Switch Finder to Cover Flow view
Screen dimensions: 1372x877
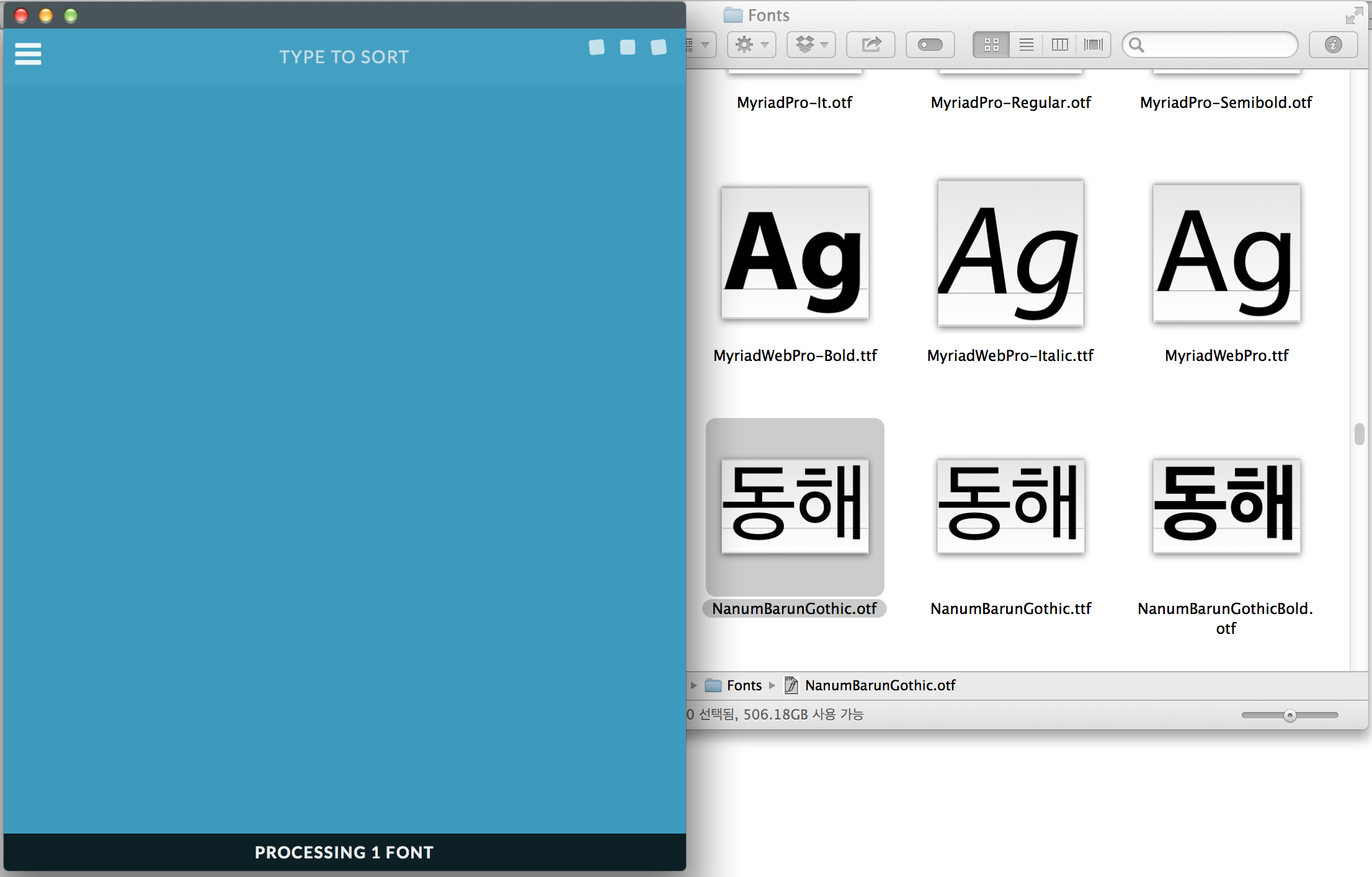click(1093, 45)
